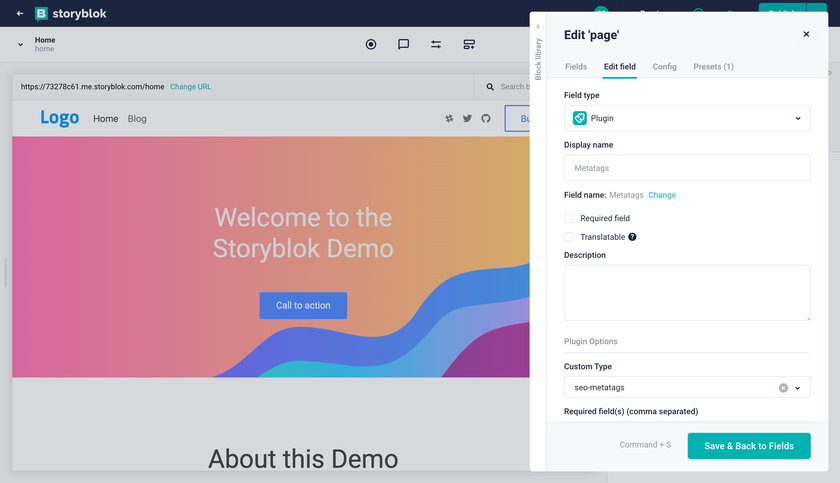
Task: Click the Storyblok logo icon
Action: click(41, 13)
